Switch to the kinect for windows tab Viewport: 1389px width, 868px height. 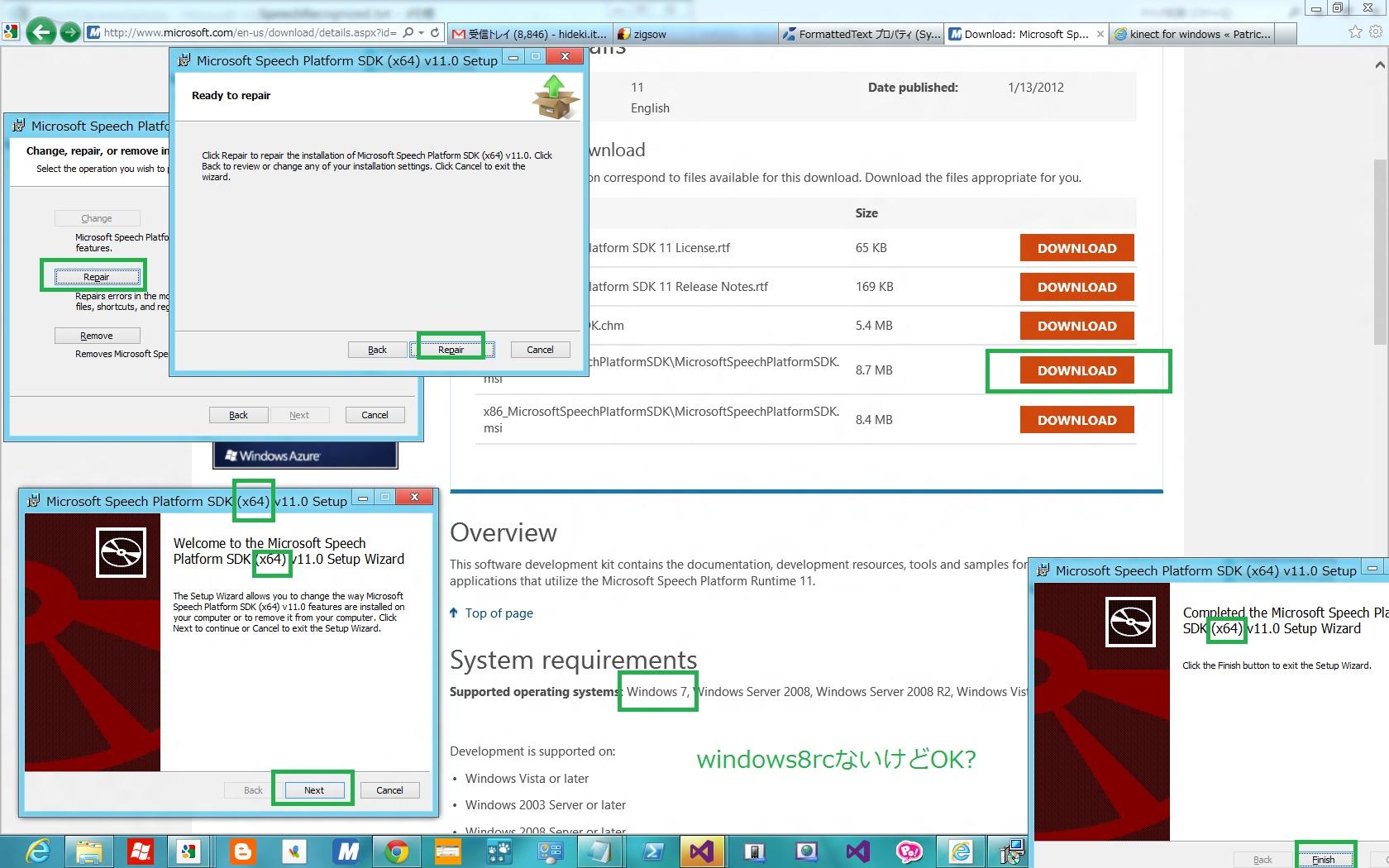1192,34
